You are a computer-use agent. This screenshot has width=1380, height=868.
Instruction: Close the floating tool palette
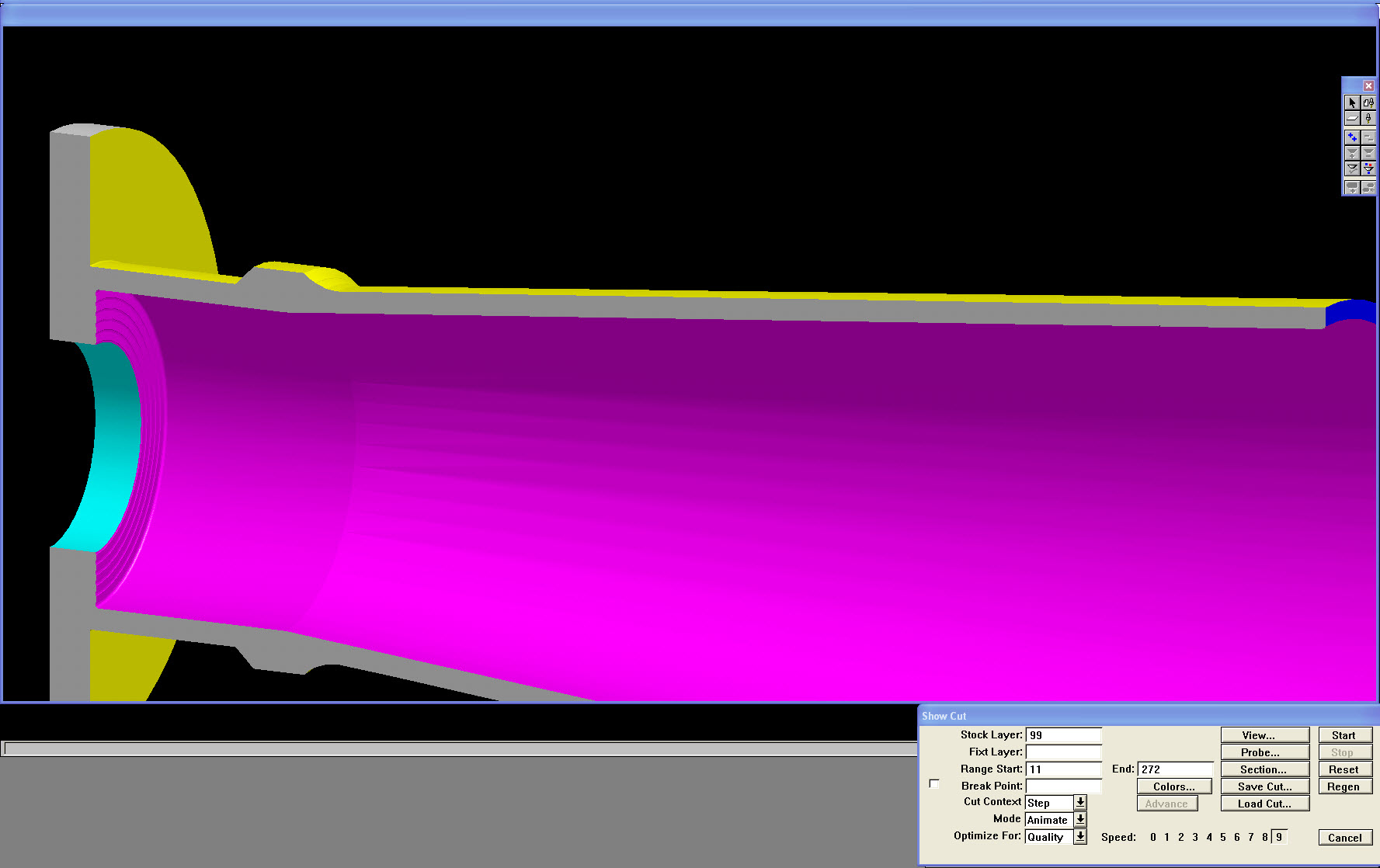pos(1368,85)
